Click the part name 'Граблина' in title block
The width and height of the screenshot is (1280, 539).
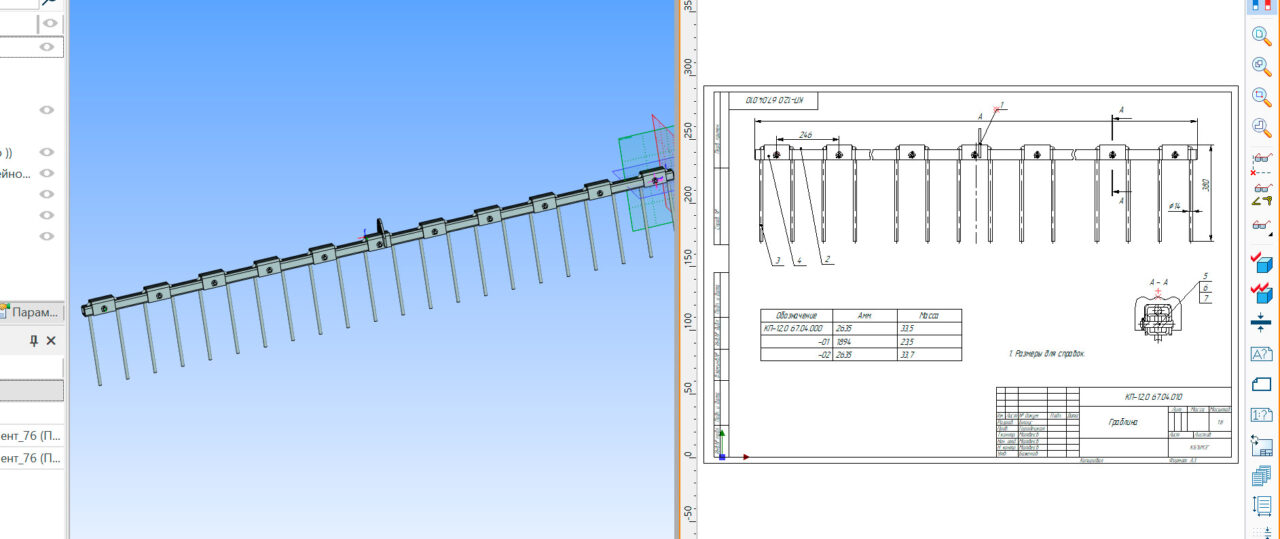click(x=1123, y=422)
